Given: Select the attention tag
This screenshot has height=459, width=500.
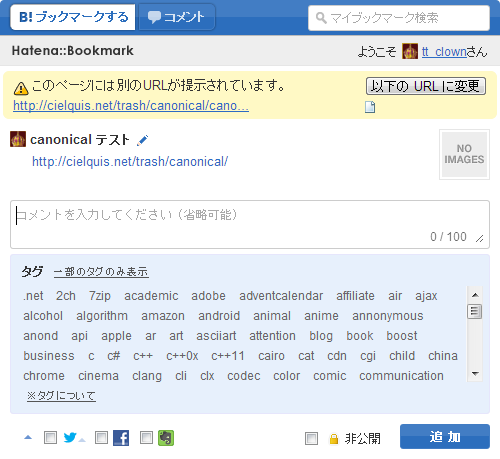Looking at the screenshot, I should [272, 336].
